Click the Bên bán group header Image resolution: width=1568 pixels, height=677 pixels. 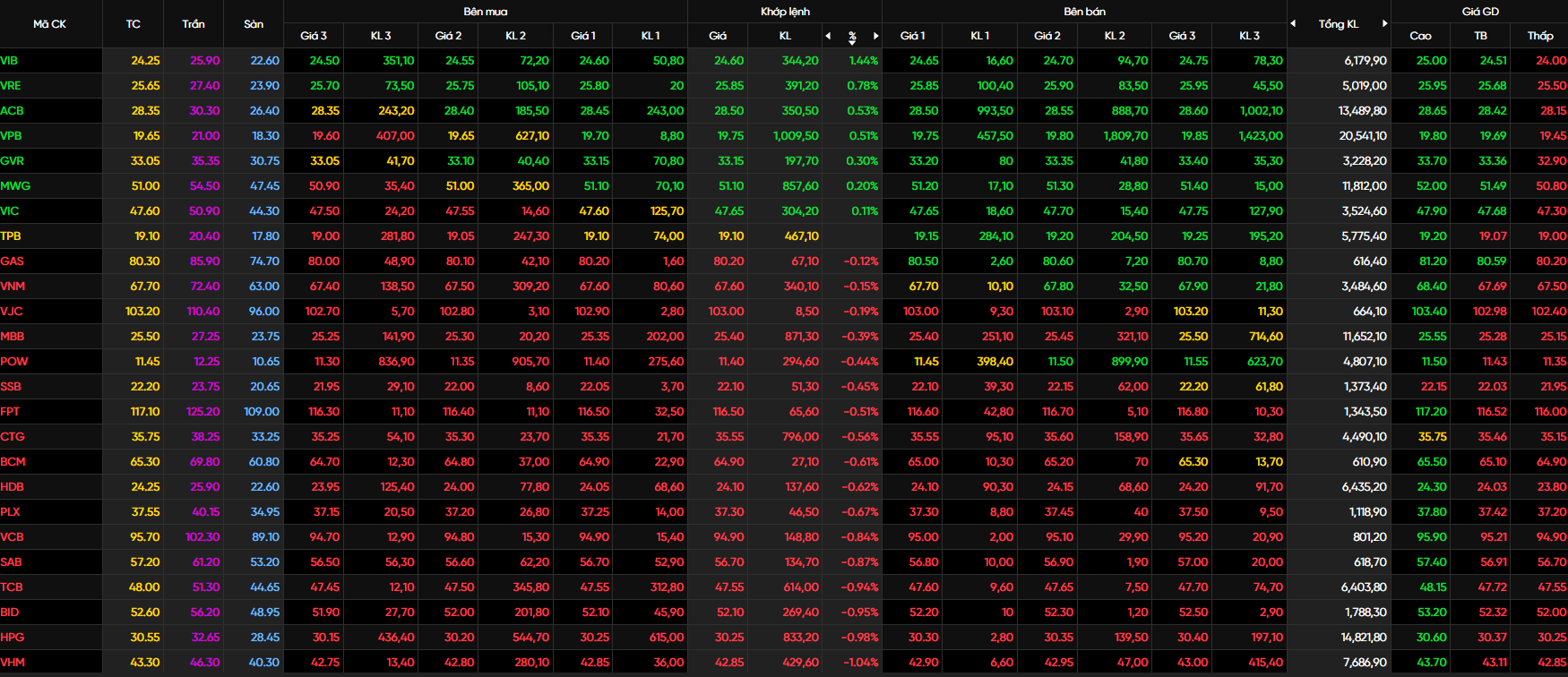click(1084, 12)
